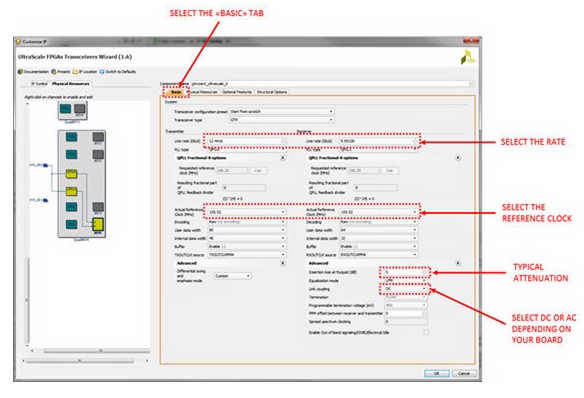Viewport: 584px width, 398px height.
Task: Click the OK button
Action: tap(437, 373)
